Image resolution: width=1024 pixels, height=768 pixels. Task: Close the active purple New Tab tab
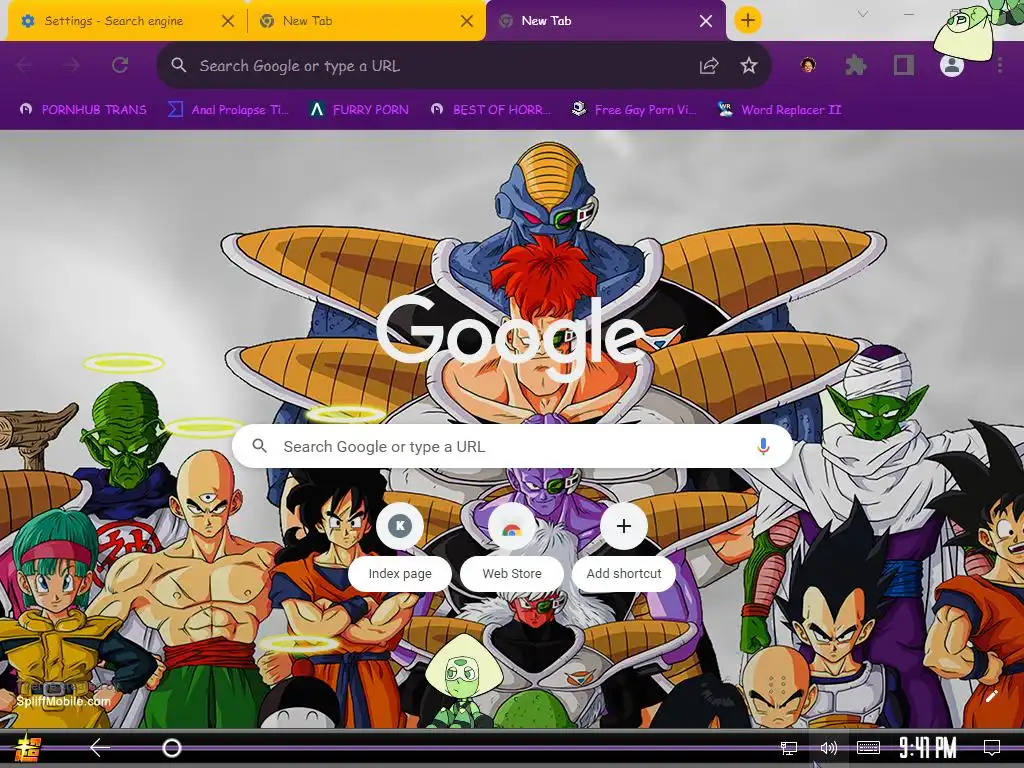click(706, 22)
